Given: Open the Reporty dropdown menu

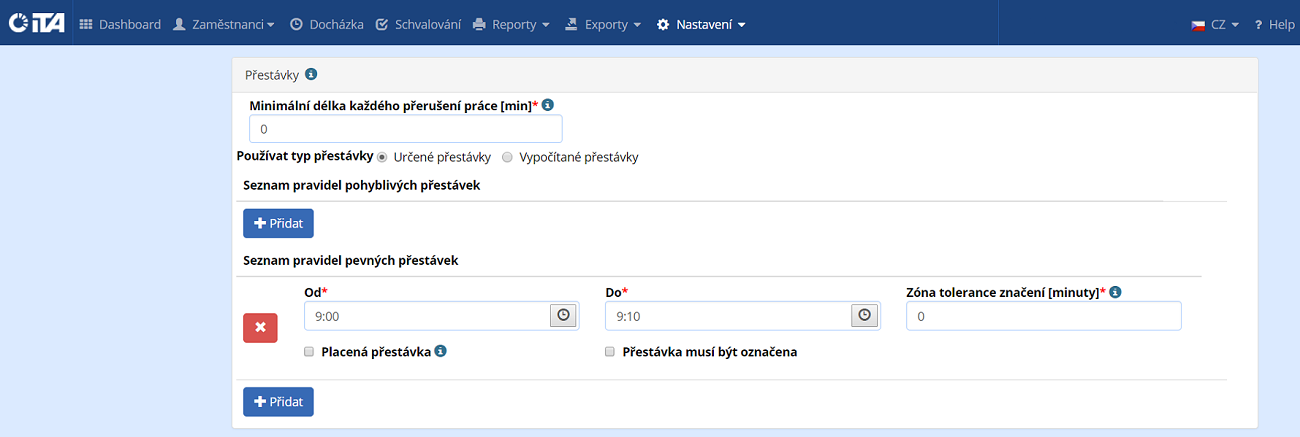Looking at the screenshot, I should point(511,24).
